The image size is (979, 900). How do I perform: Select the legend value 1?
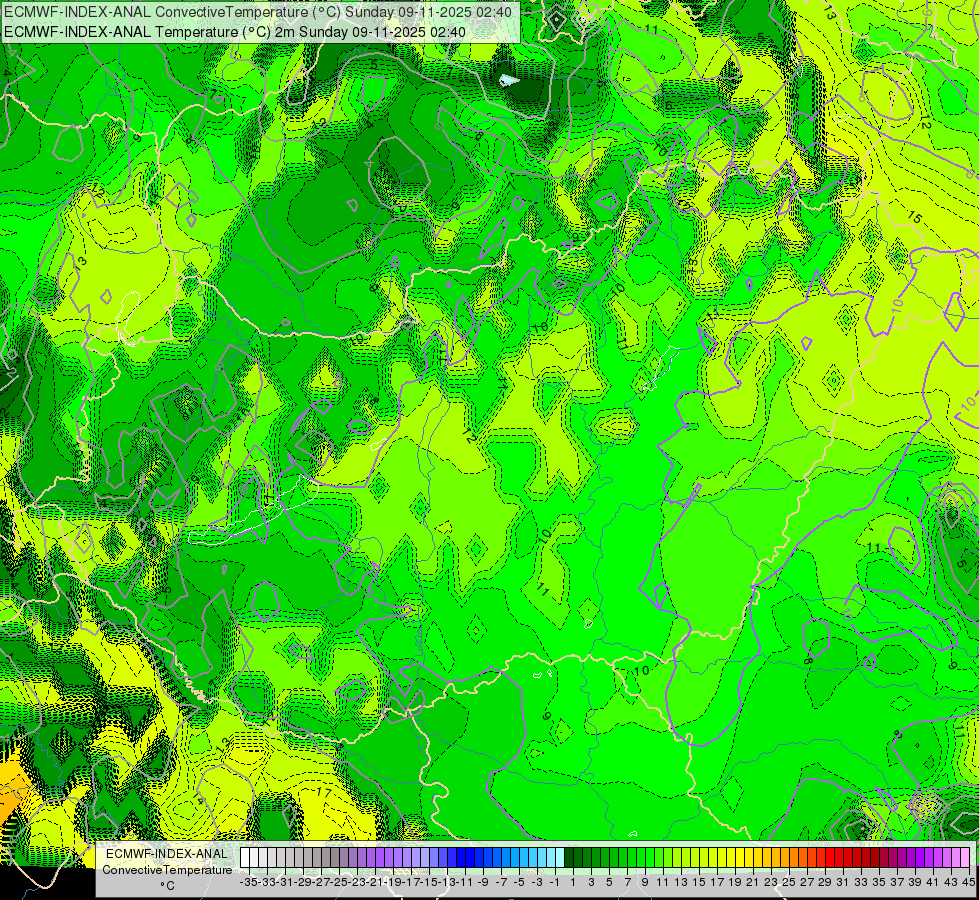[573, 882]
